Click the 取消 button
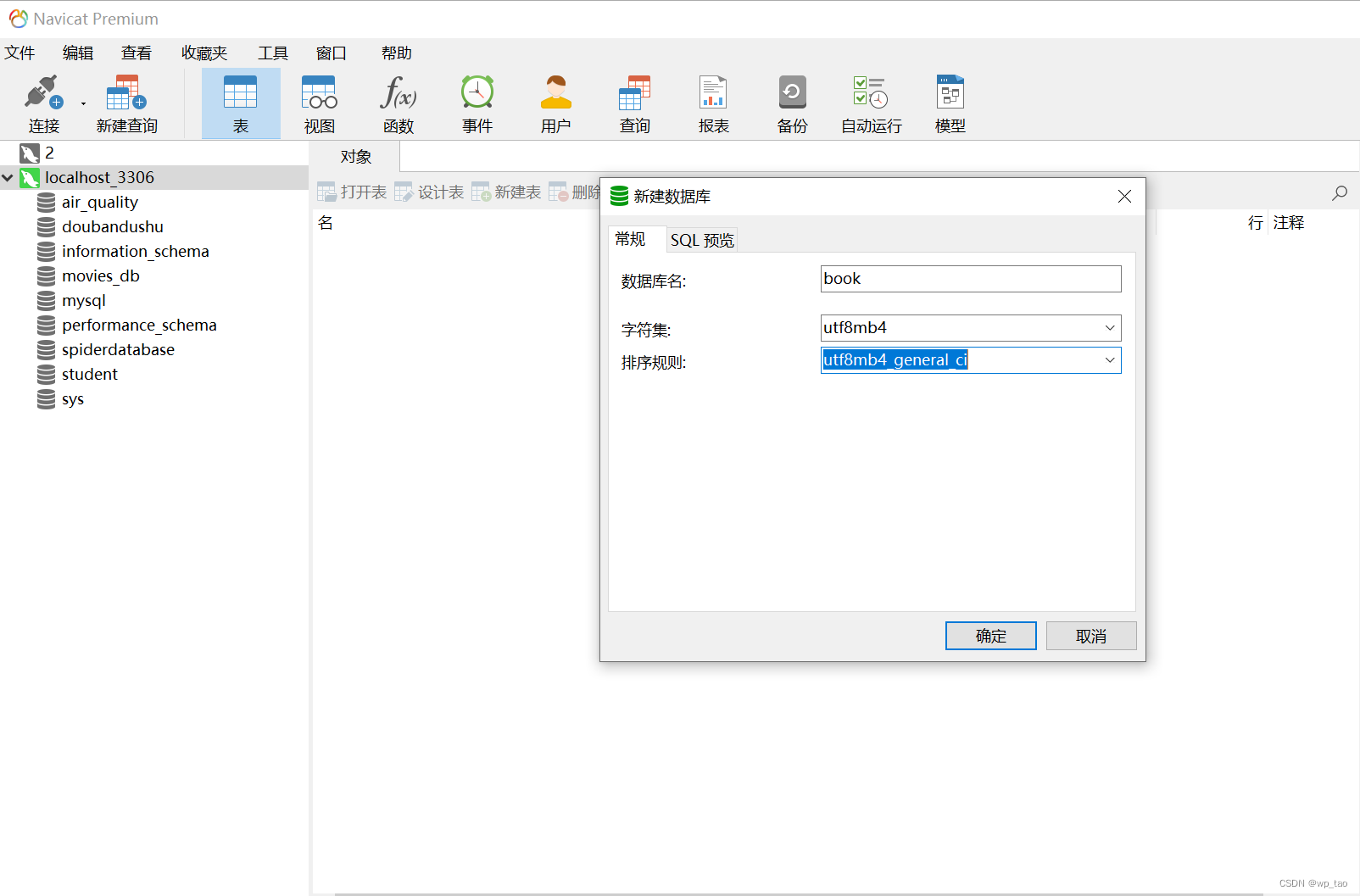Screen dimensions: 1360x896 (x=1091, y=636)
